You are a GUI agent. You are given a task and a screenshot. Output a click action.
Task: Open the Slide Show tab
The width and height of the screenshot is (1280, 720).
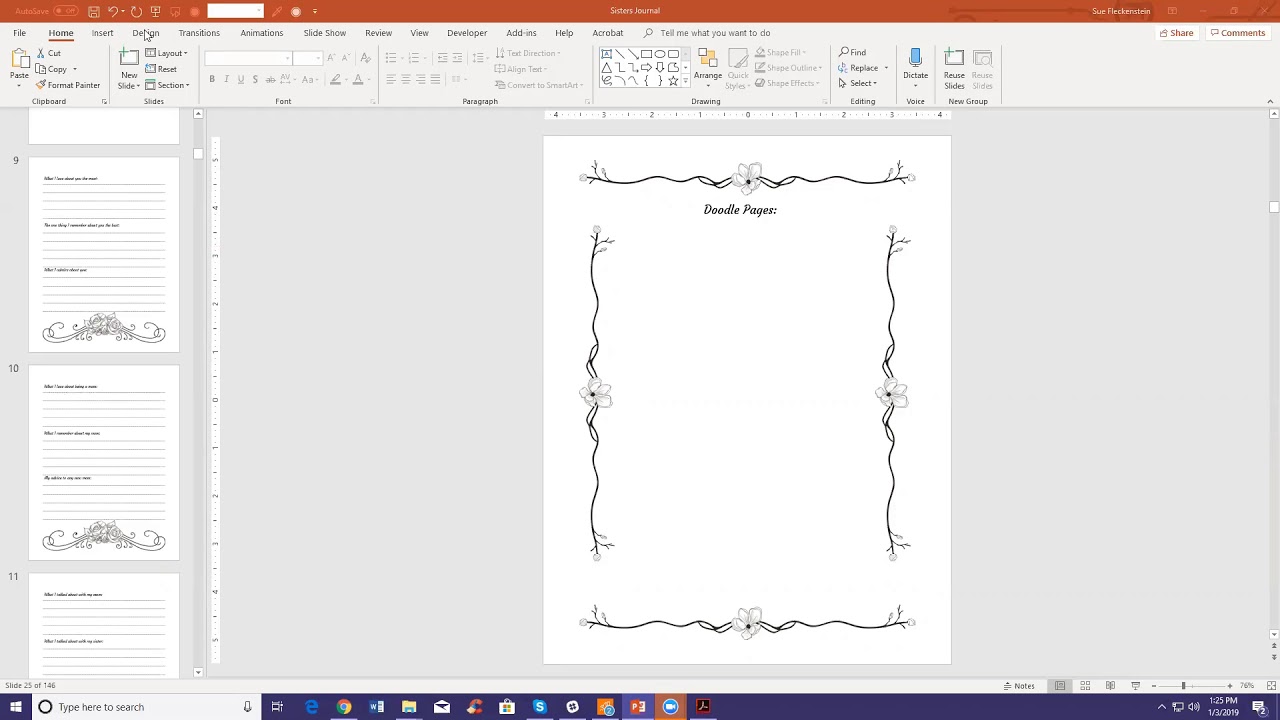[x=324, y=33]
